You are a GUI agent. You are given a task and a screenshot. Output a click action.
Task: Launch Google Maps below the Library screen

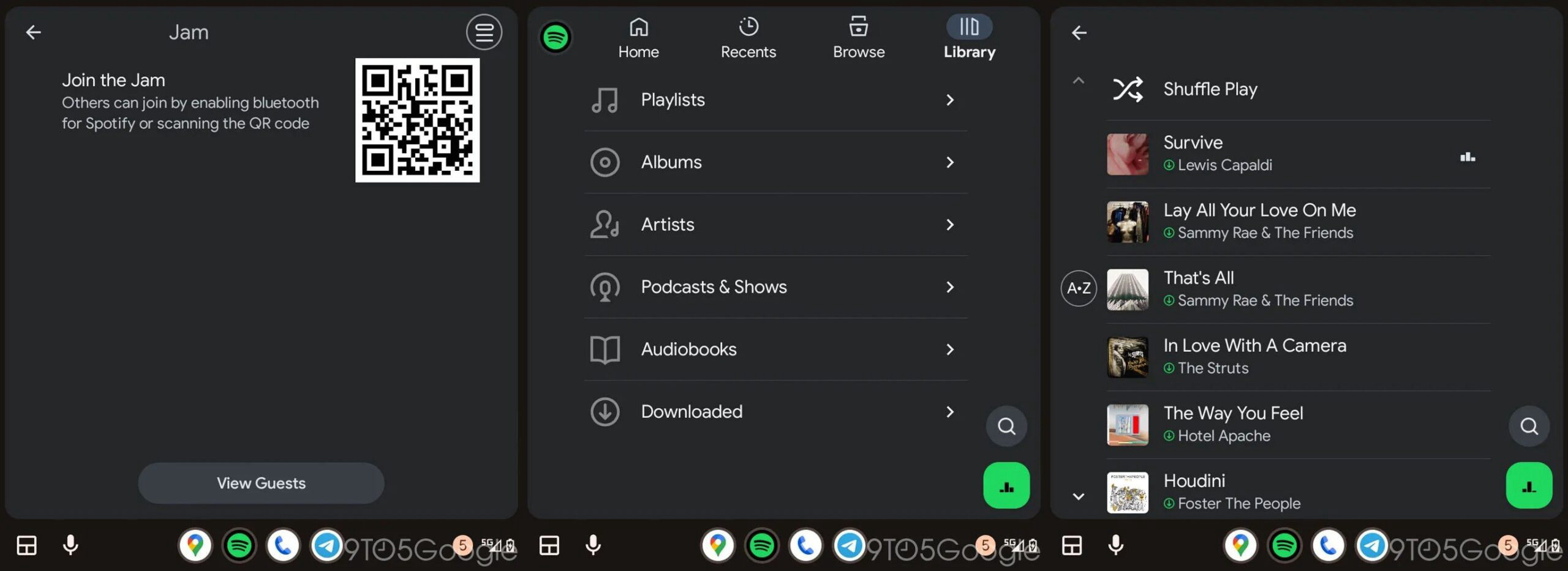coord(717,545)
